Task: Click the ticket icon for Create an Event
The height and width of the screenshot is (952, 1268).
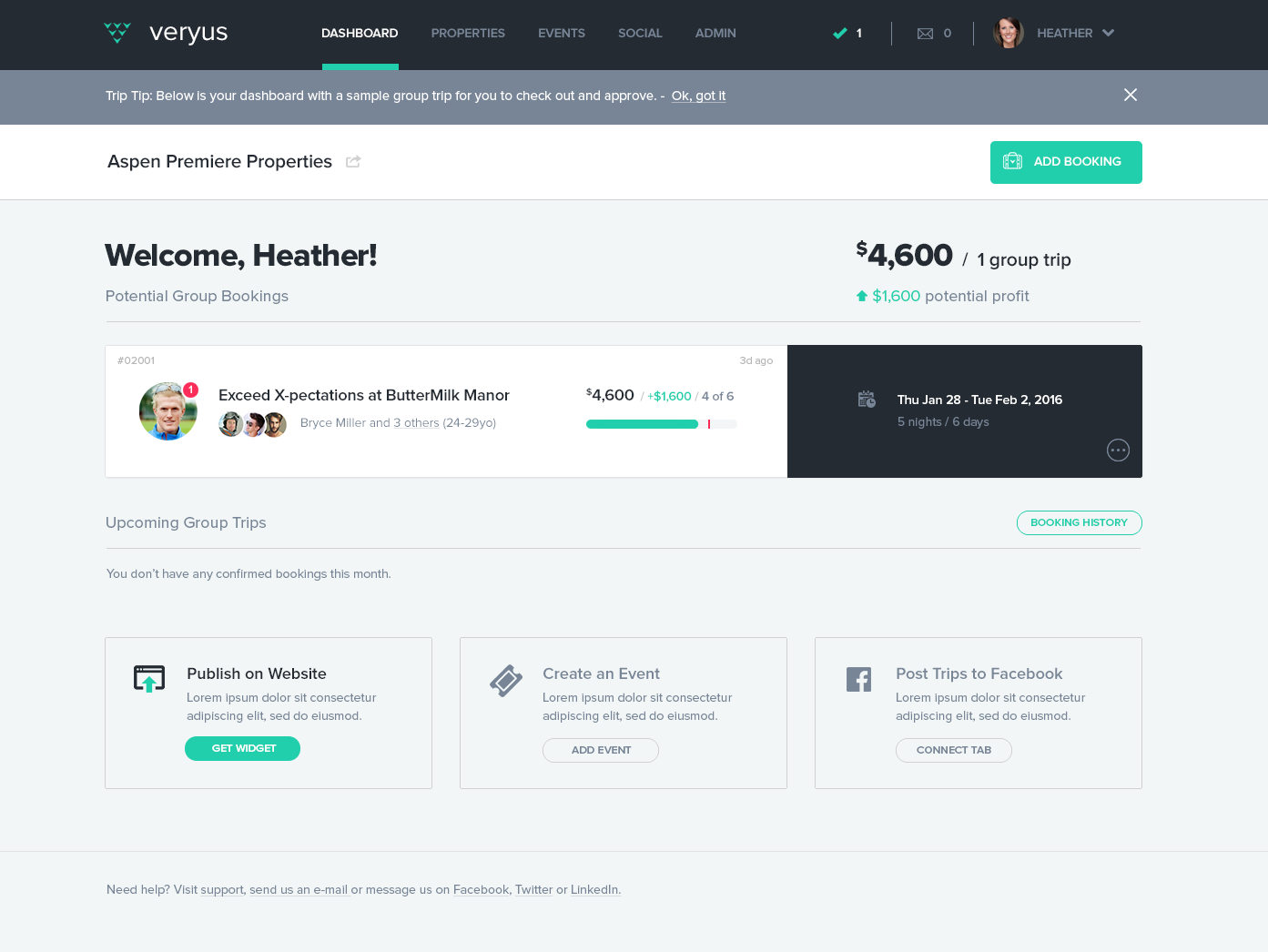Action: point(506,680)
